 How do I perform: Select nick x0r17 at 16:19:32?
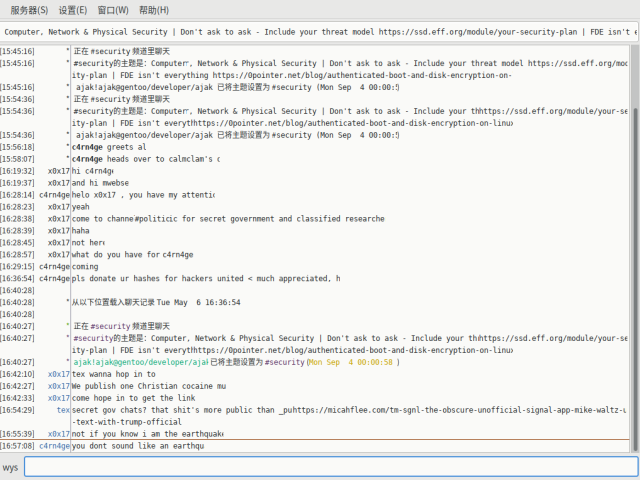58,171
